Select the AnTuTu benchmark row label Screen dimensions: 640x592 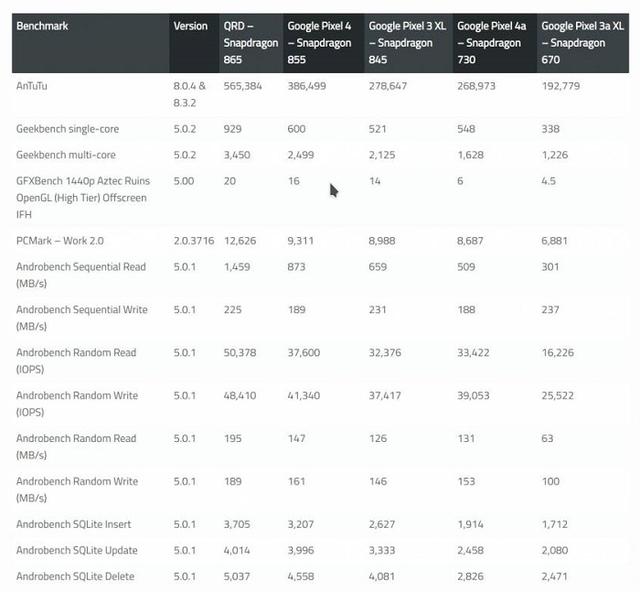[x=32, y=86]
